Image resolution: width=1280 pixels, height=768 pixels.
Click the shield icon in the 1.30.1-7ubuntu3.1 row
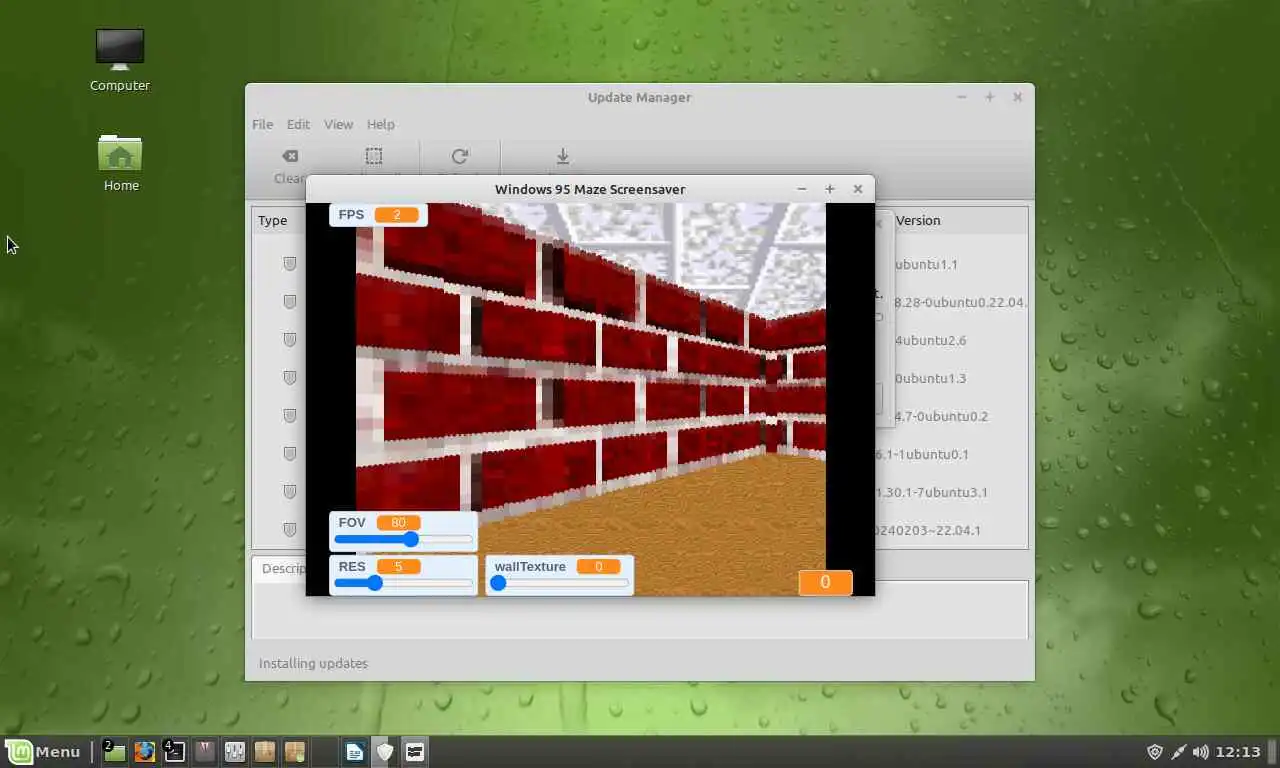pyautogui.click(x=290, y=492)
